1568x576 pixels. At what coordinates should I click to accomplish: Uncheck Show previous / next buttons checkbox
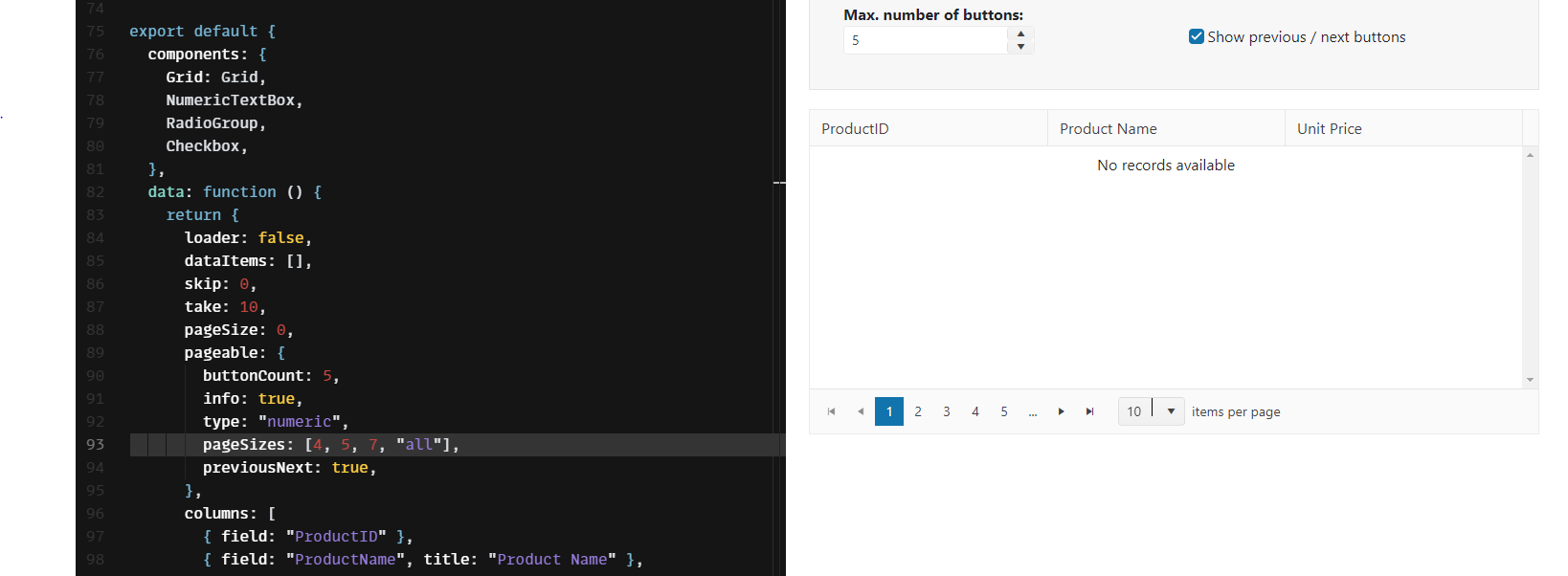click(1196, 36)
